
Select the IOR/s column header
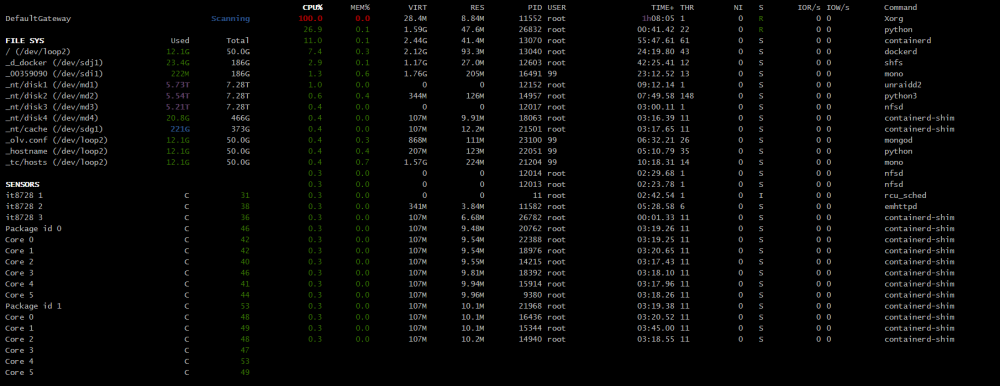[x=809, y=8]
